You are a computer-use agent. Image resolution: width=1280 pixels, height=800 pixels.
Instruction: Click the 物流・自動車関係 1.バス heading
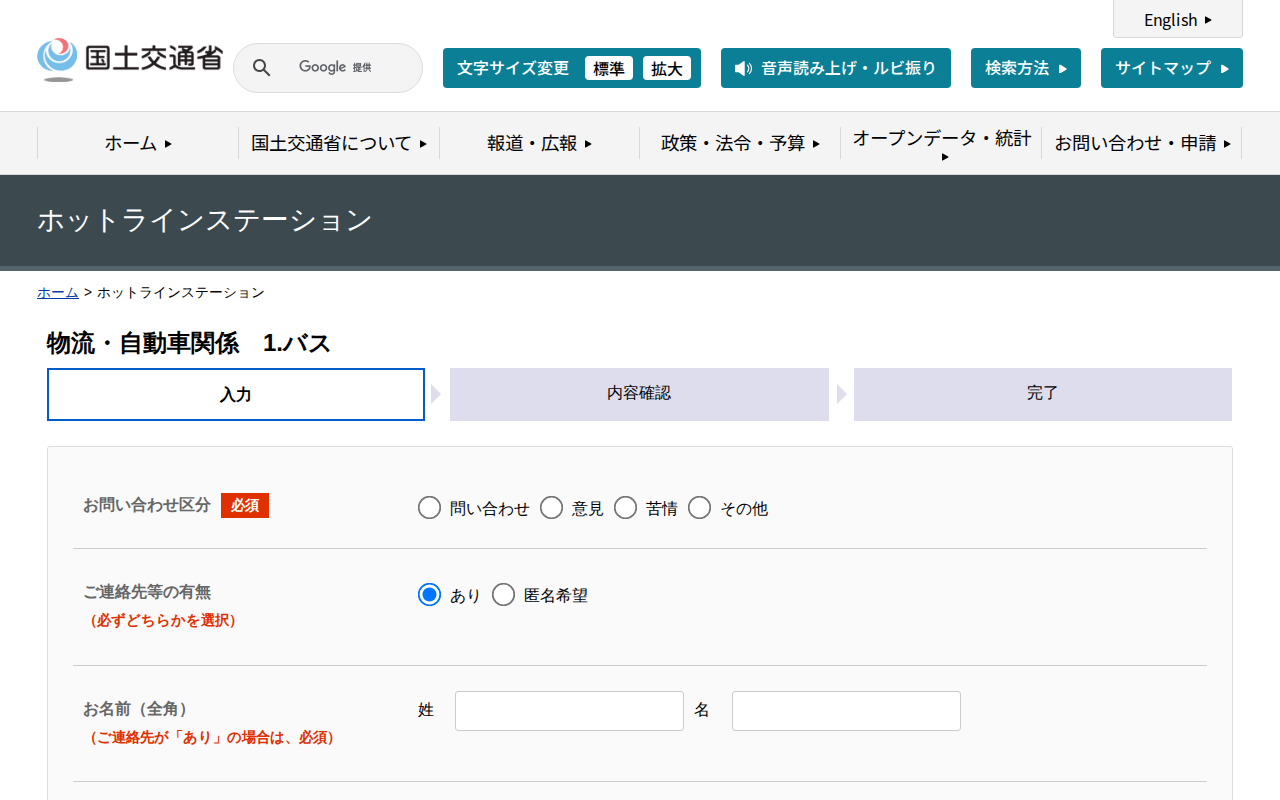click(x=189, y=343)
